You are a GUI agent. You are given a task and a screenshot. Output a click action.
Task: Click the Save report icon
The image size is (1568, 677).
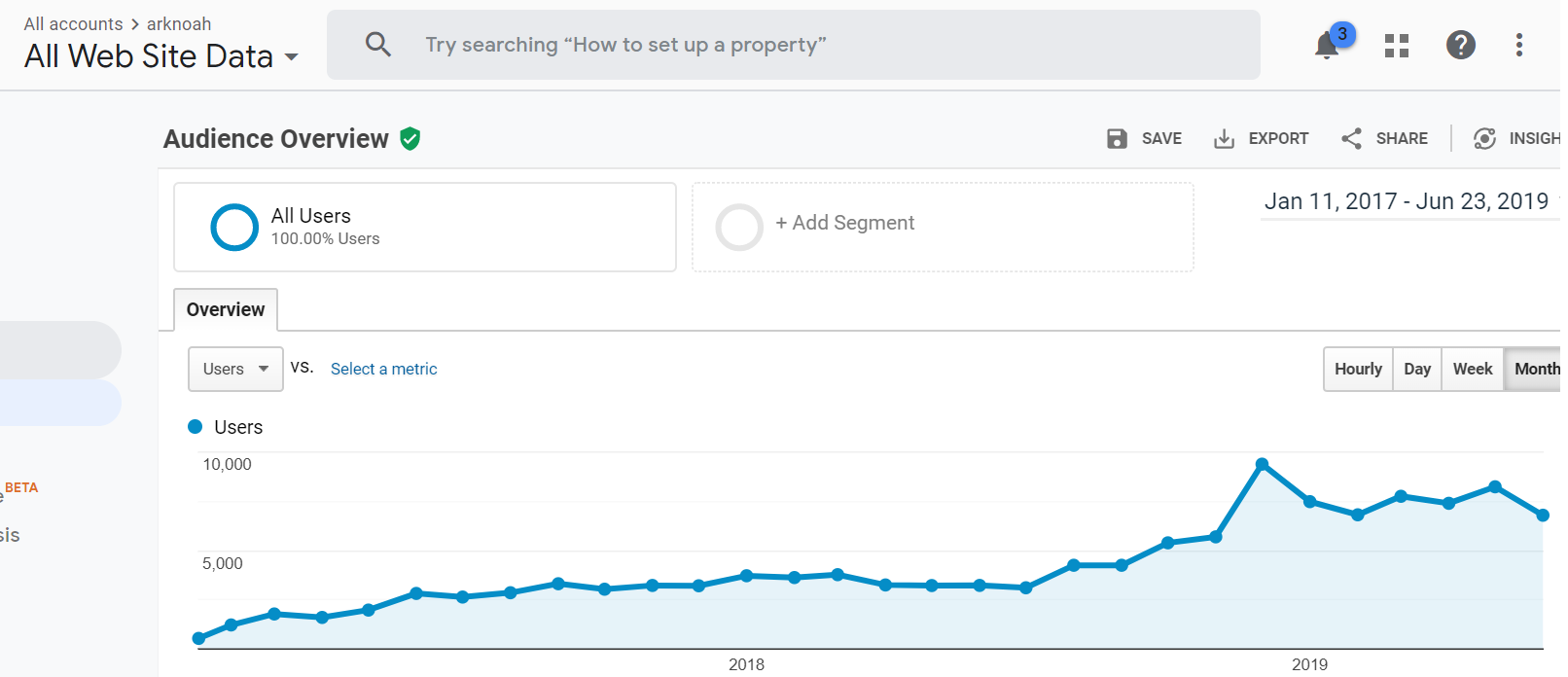pyautogui.click(x=1117, y=139)
